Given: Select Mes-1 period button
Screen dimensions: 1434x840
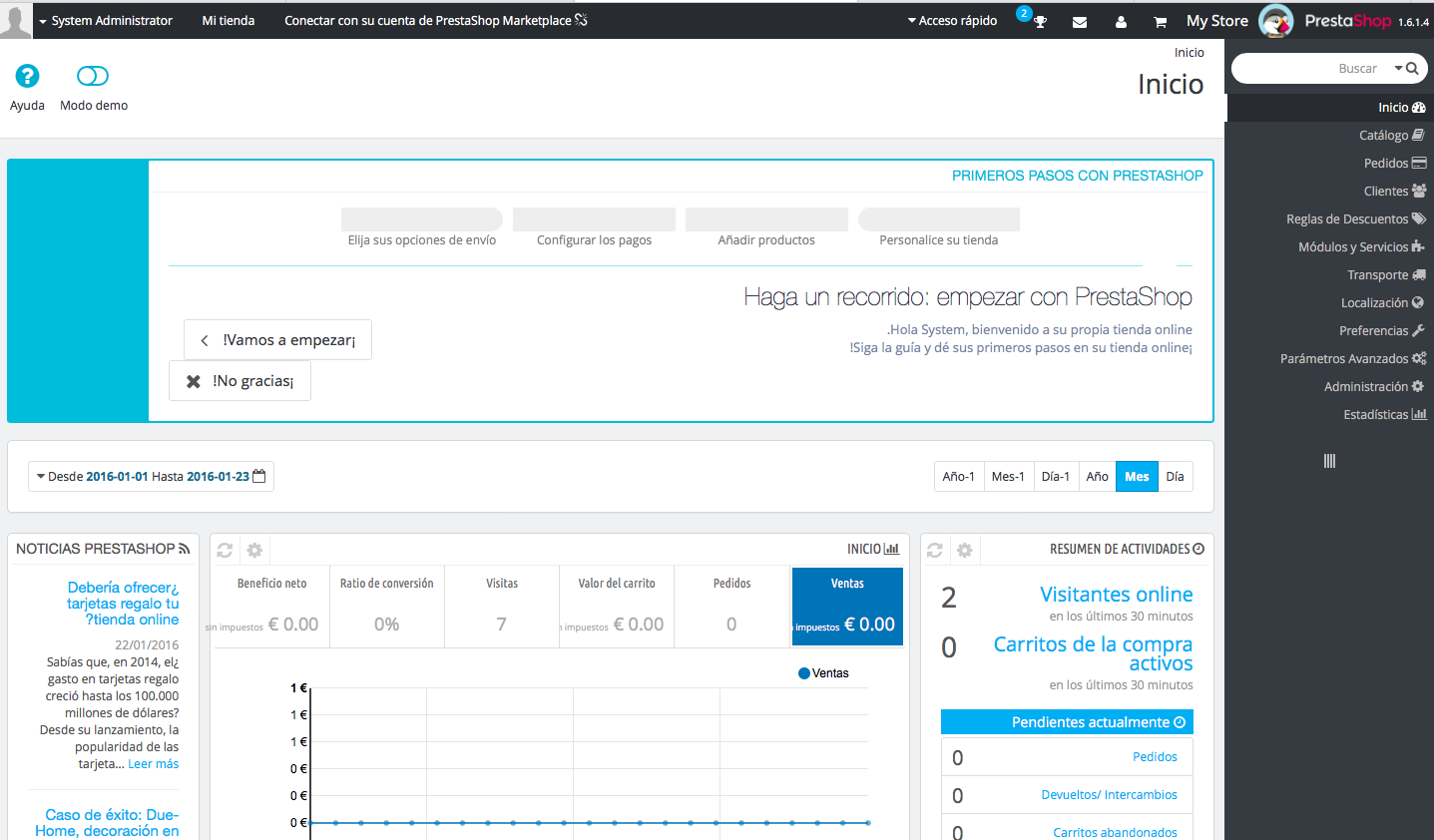Looking at the screenshot, I should [1008, 477].
